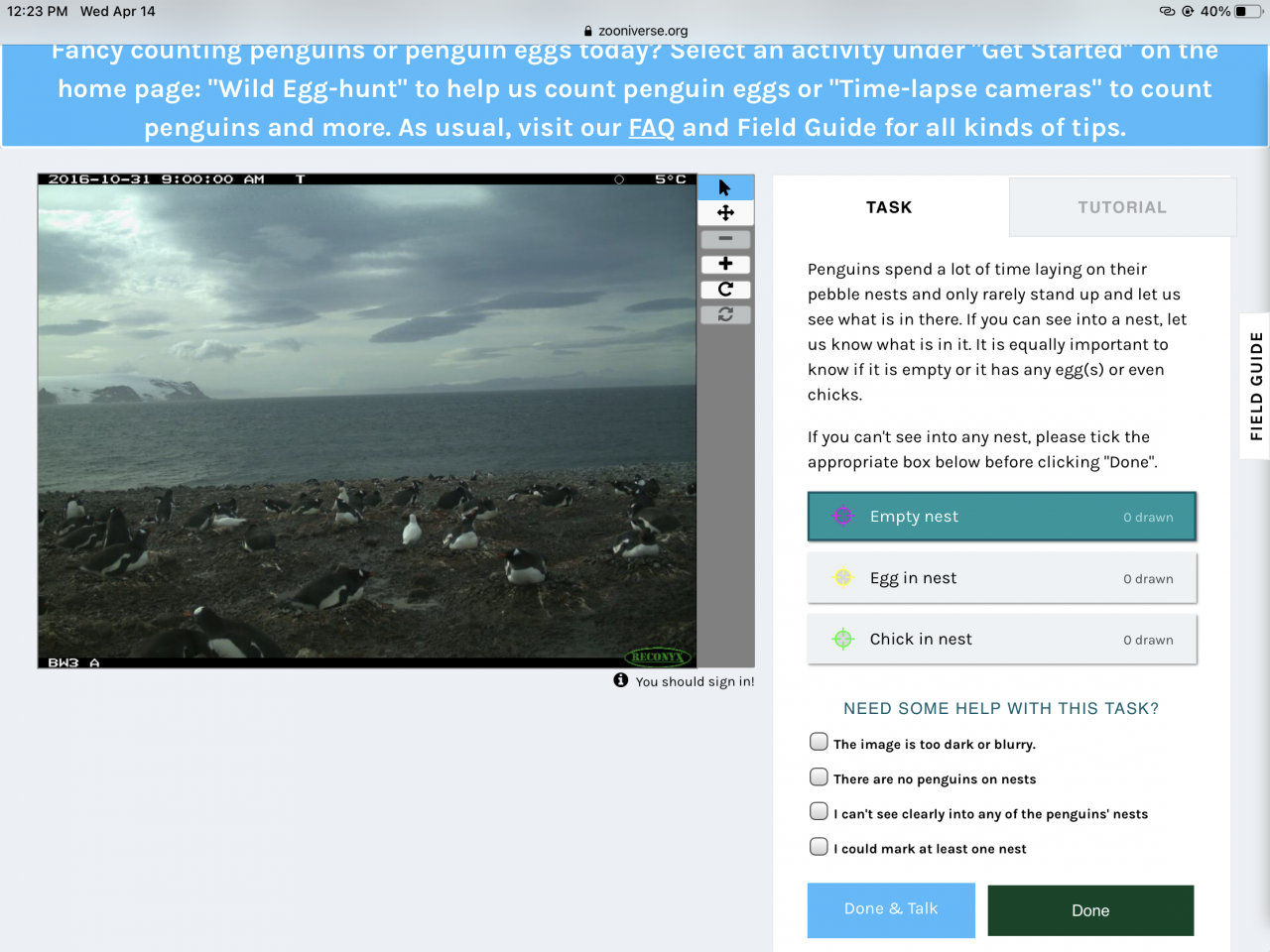
Task: Click the purple Empty nest crosshair icon
Action: (x=842, y=516)
